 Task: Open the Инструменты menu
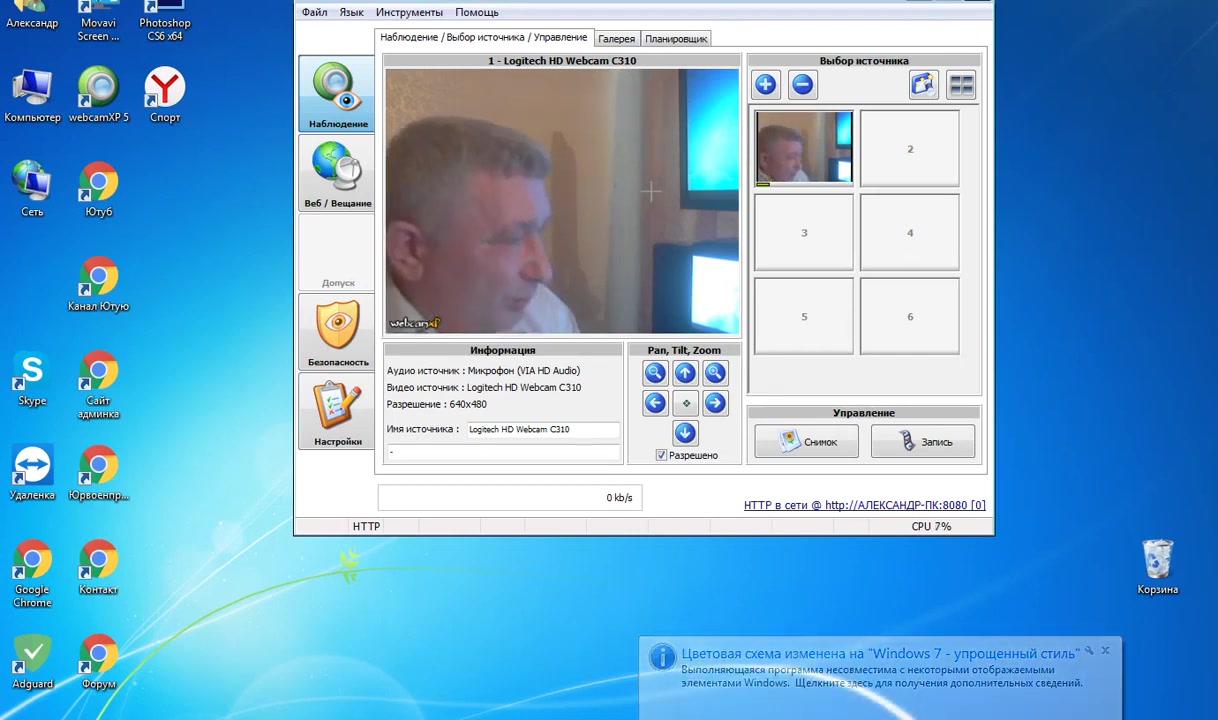click(409, 12)
